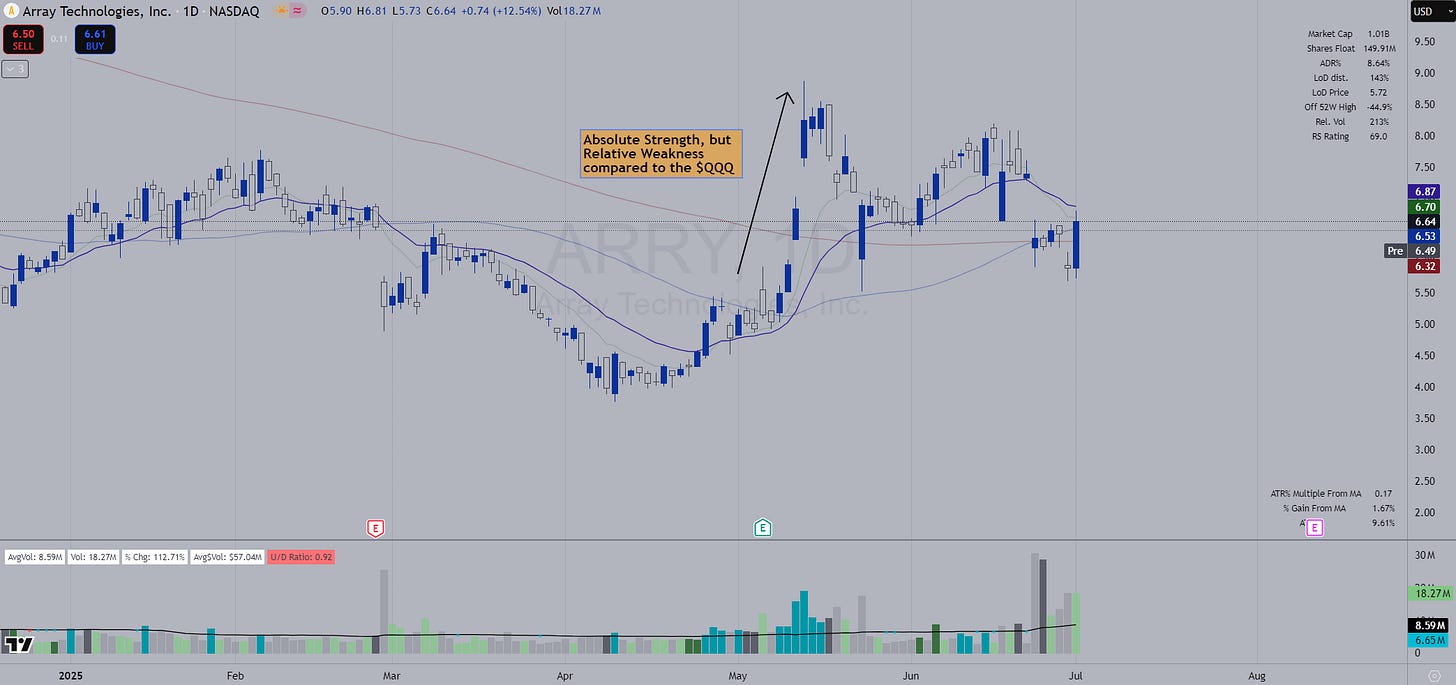
Task: Click the 6.65M teal volume scale label
Action: (x=1429, y=639)
